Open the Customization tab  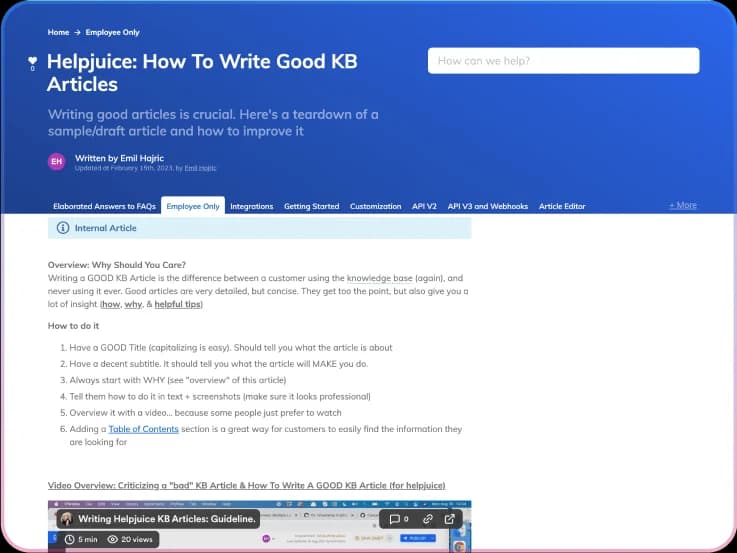pos(376,206)
